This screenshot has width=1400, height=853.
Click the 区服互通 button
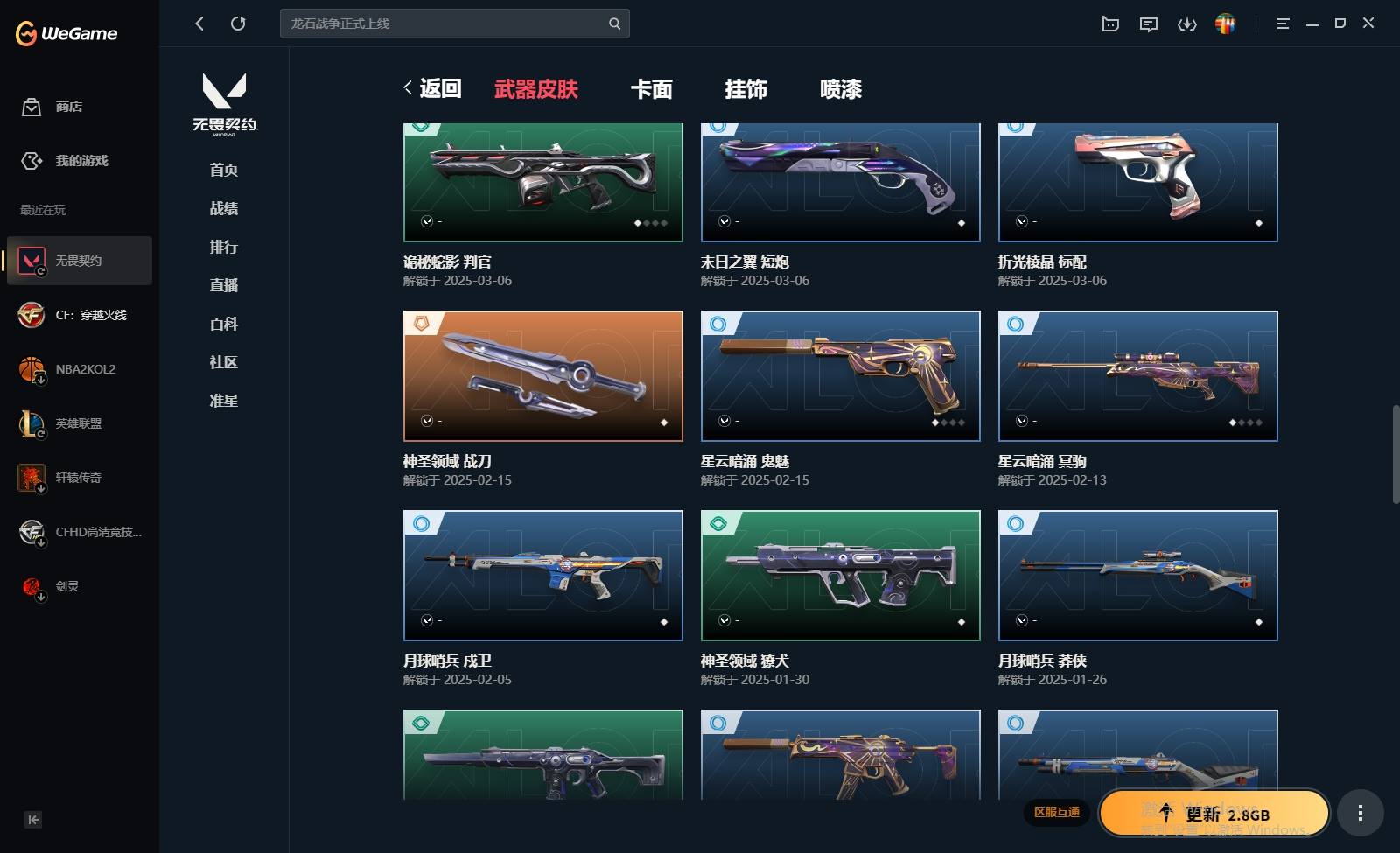[x=1057, y=812]
